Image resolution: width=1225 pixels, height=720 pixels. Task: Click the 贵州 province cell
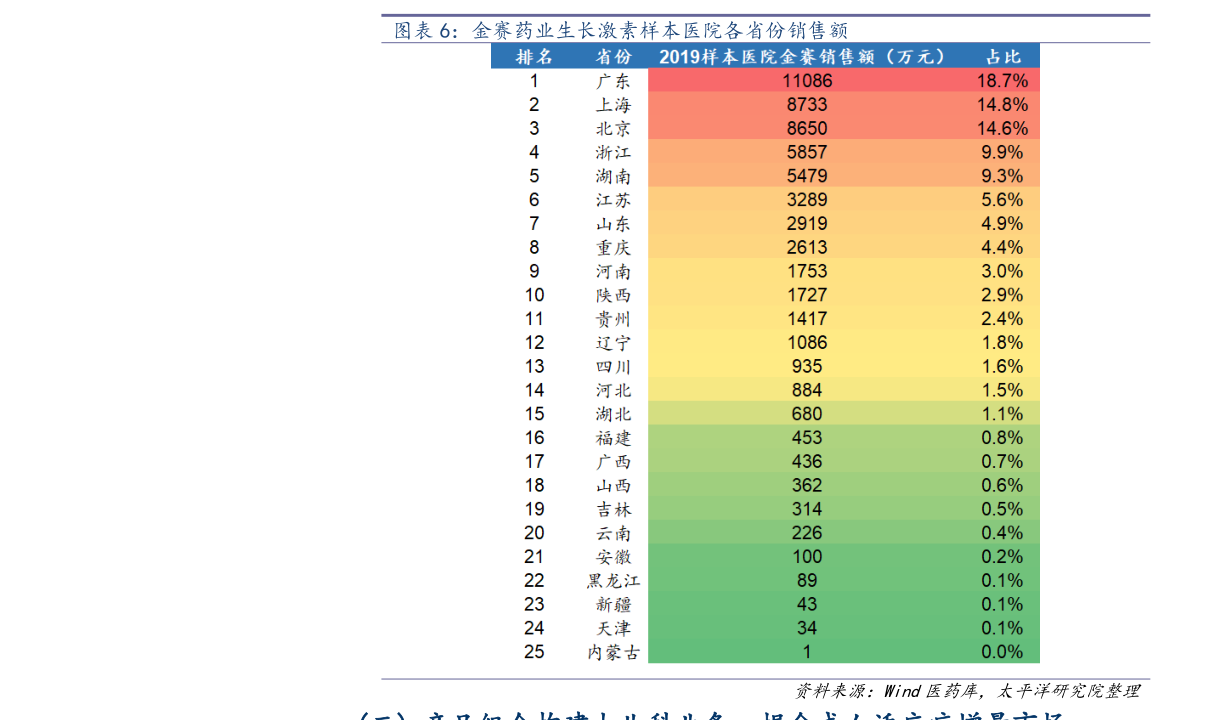613,319
